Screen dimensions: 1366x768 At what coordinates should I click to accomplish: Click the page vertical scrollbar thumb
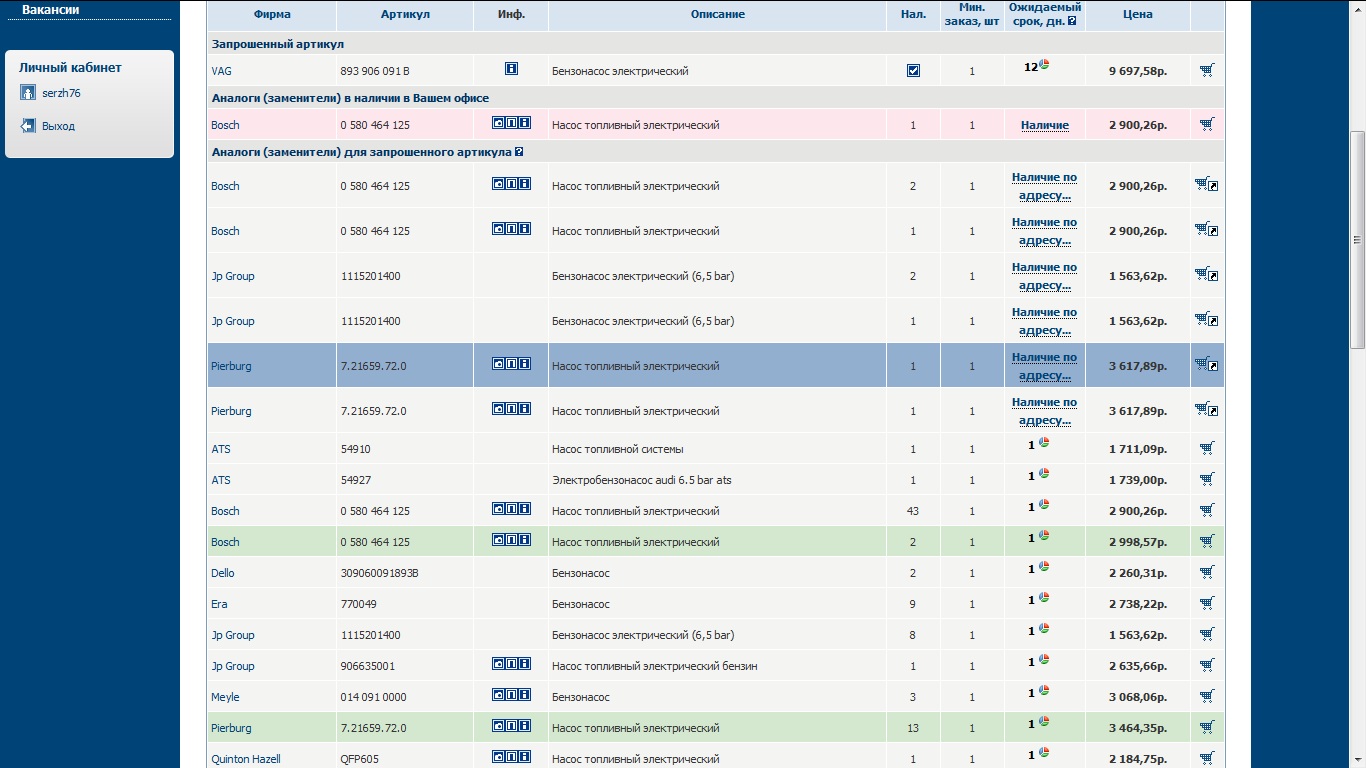click(x=1357, y=240)
